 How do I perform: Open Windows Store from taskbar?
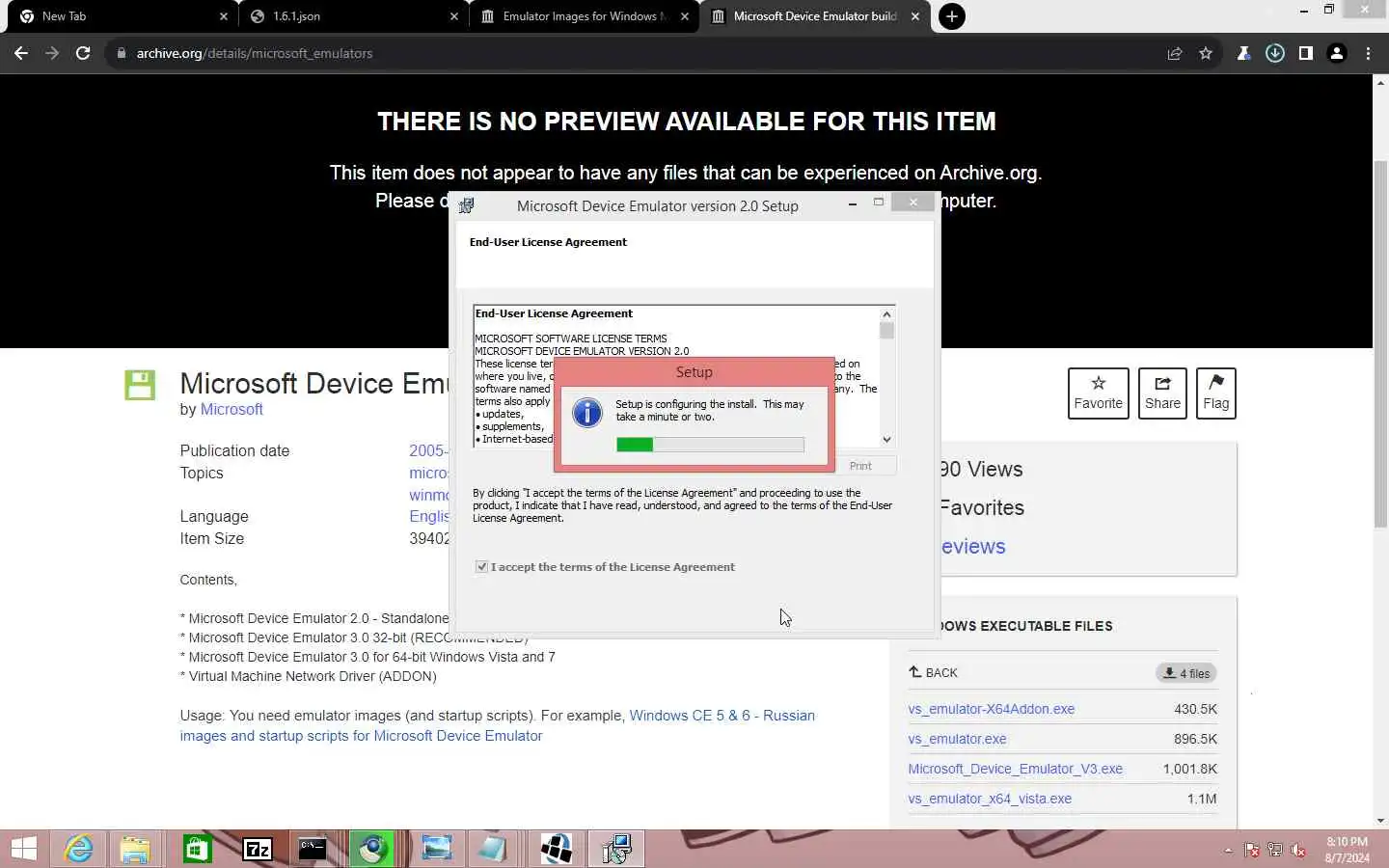(x=197, y=849)
